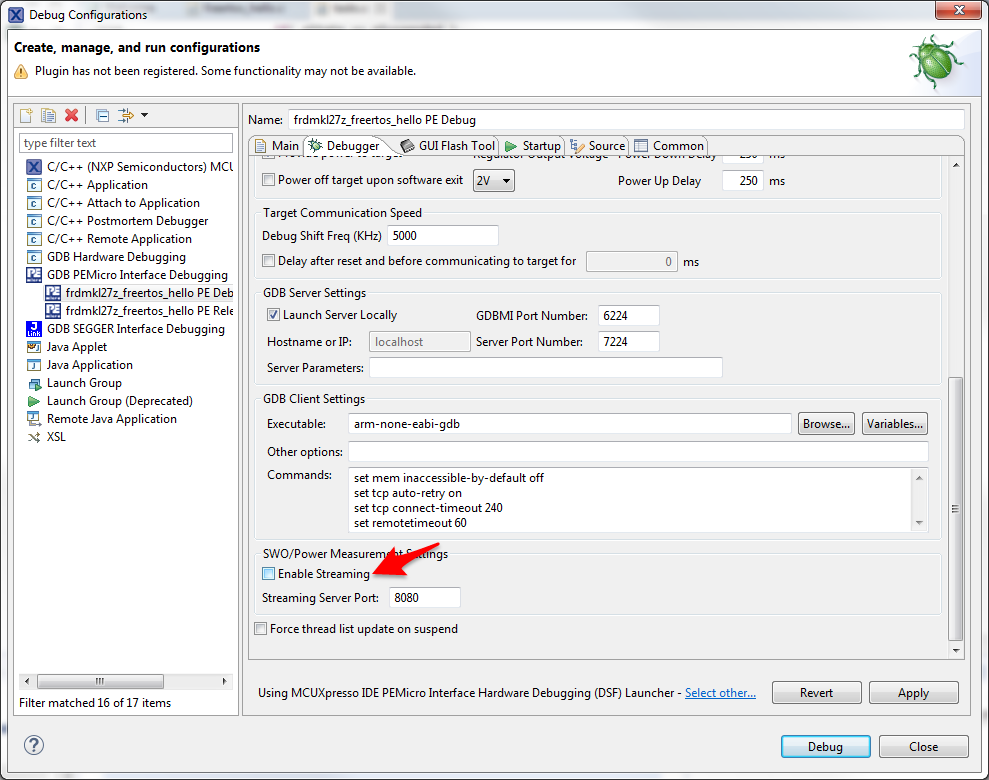The width and height of the screenshot is (989, 780).
Task: Open the filter options dropdown arrow
Action: [x=144, y=115]
